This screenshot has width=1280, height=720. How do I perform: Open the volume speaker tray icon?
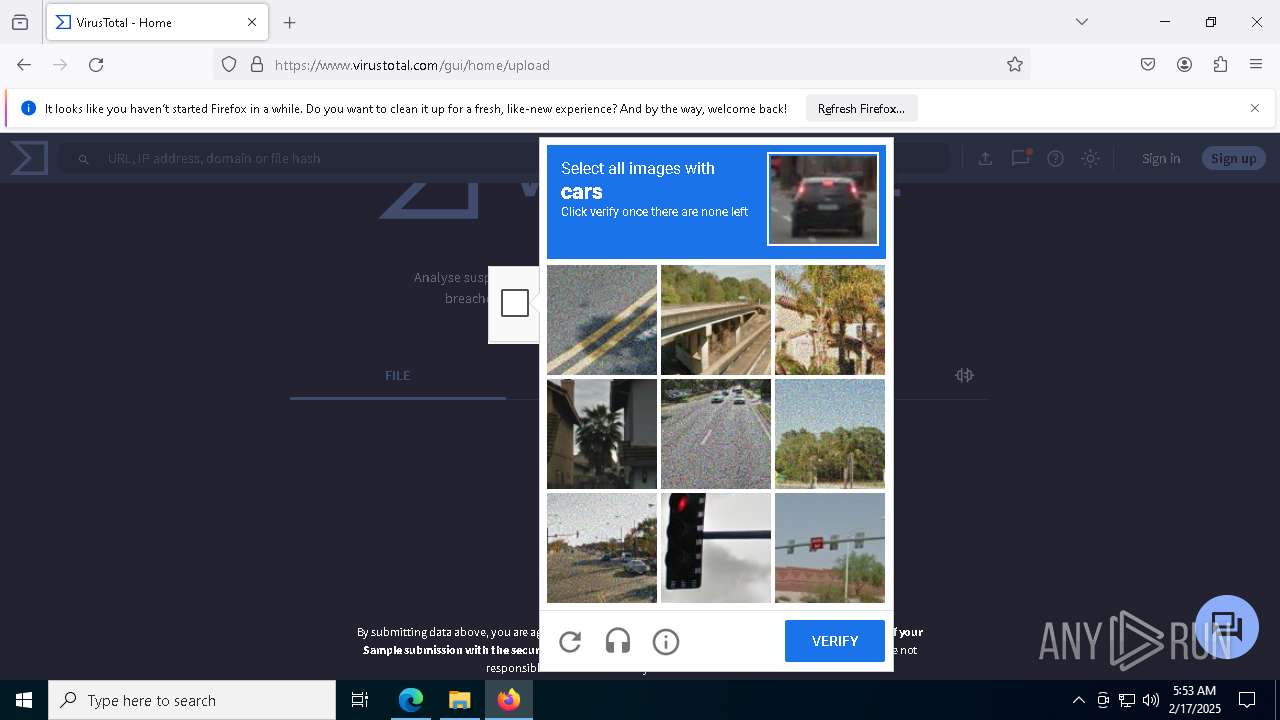(1151, 700)
